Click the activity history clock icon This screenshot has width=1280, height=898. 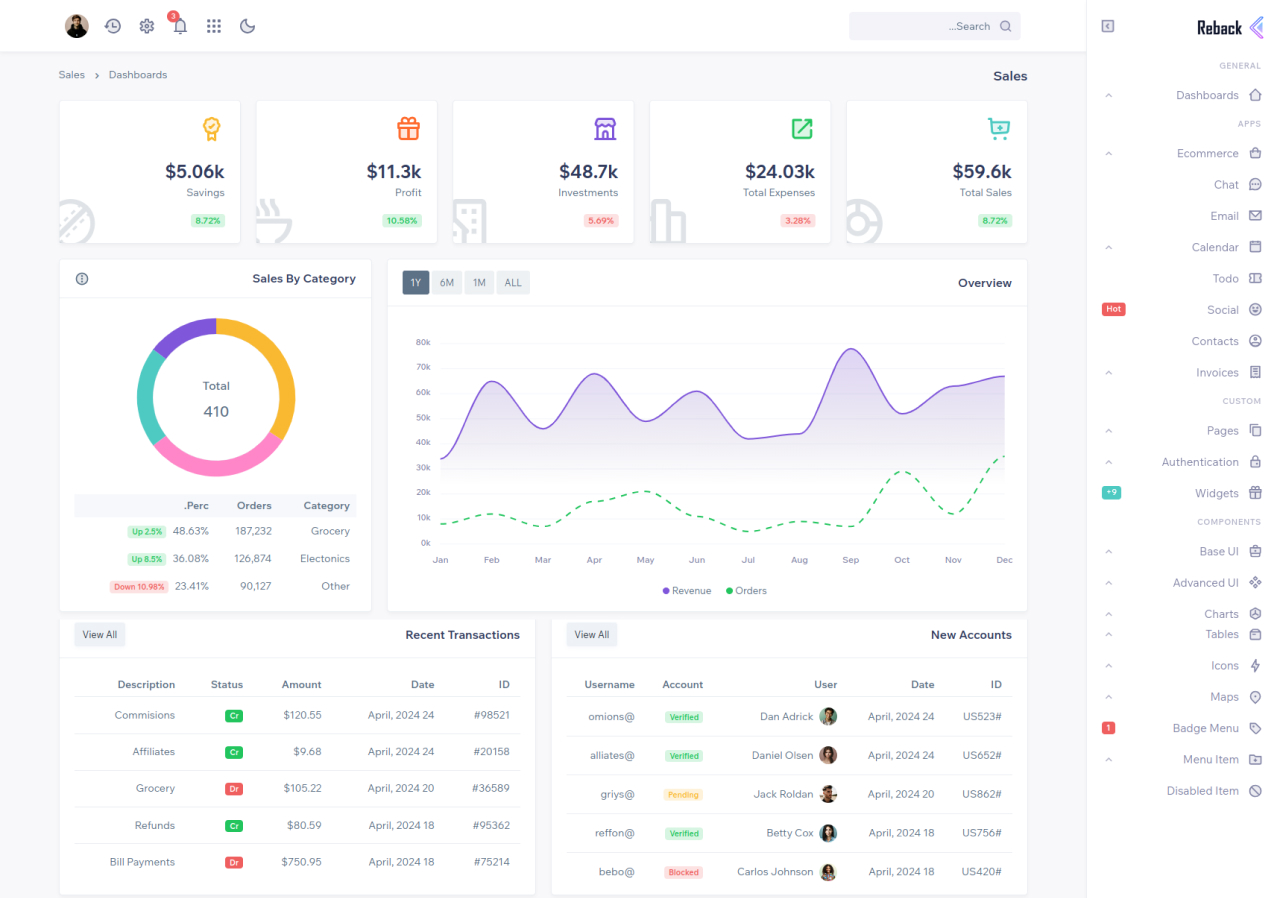point(113,26)
